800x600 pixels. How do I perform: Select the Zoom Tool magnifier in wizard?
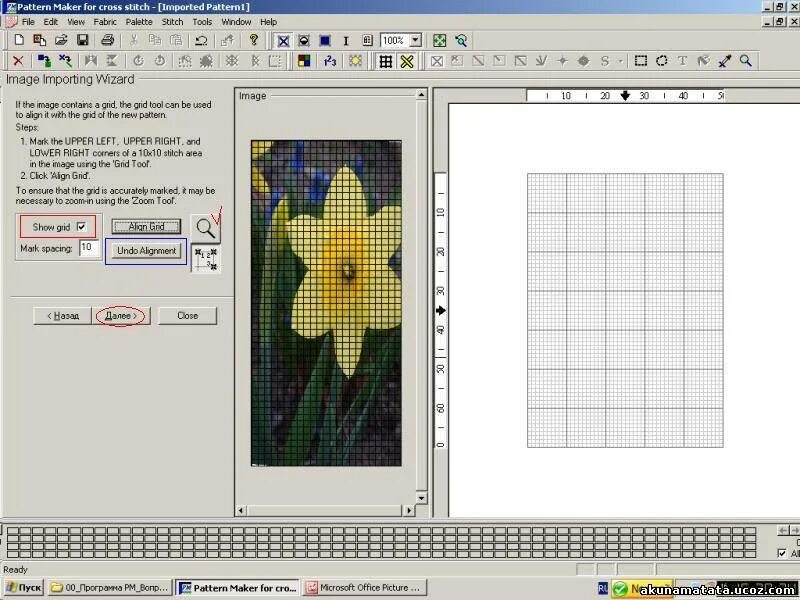click(x=206, y=228)
